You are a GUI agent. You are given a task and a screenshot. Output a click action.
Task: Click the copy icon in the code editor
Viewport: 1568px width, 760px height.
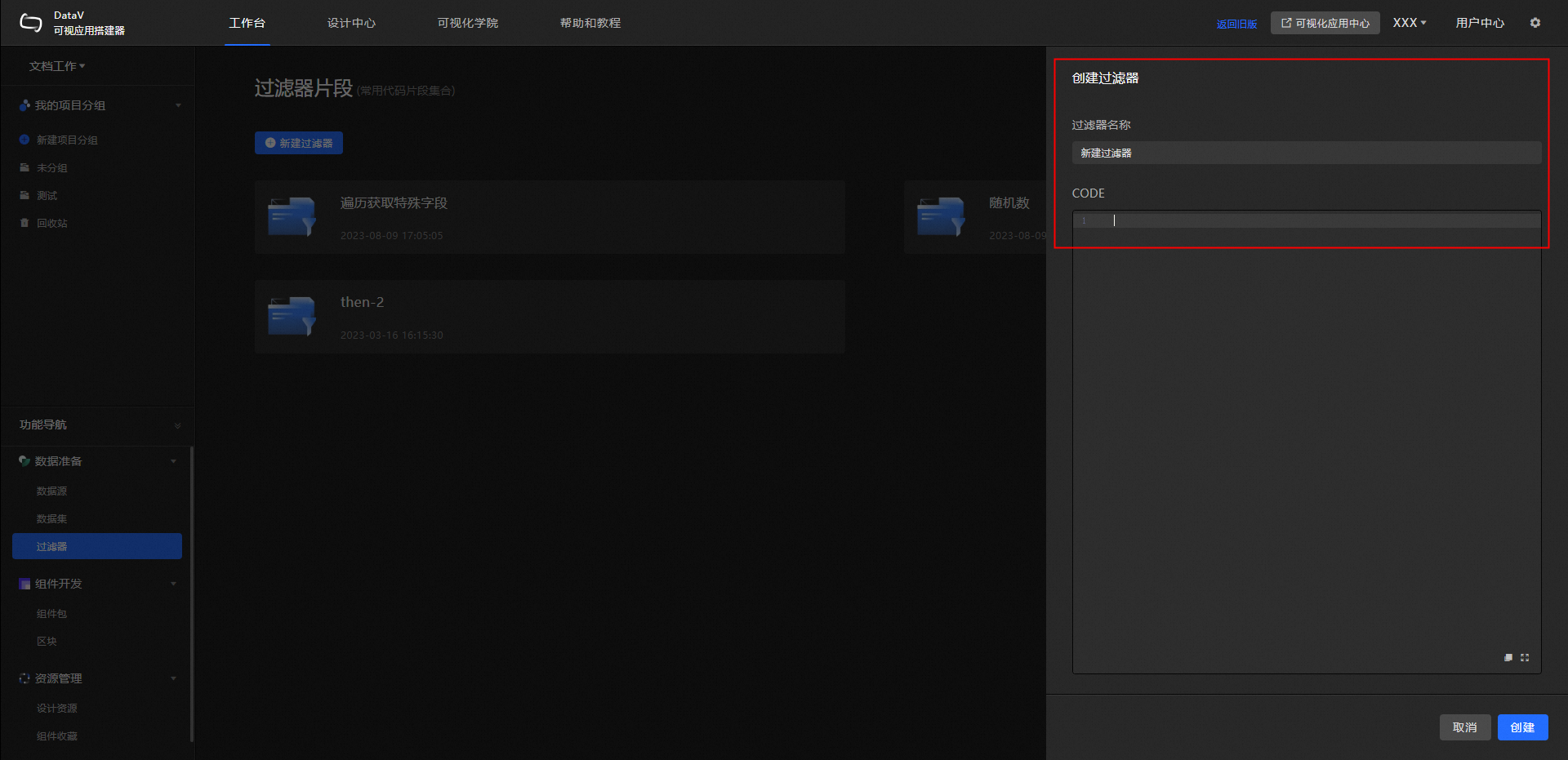pos(1508,657)
